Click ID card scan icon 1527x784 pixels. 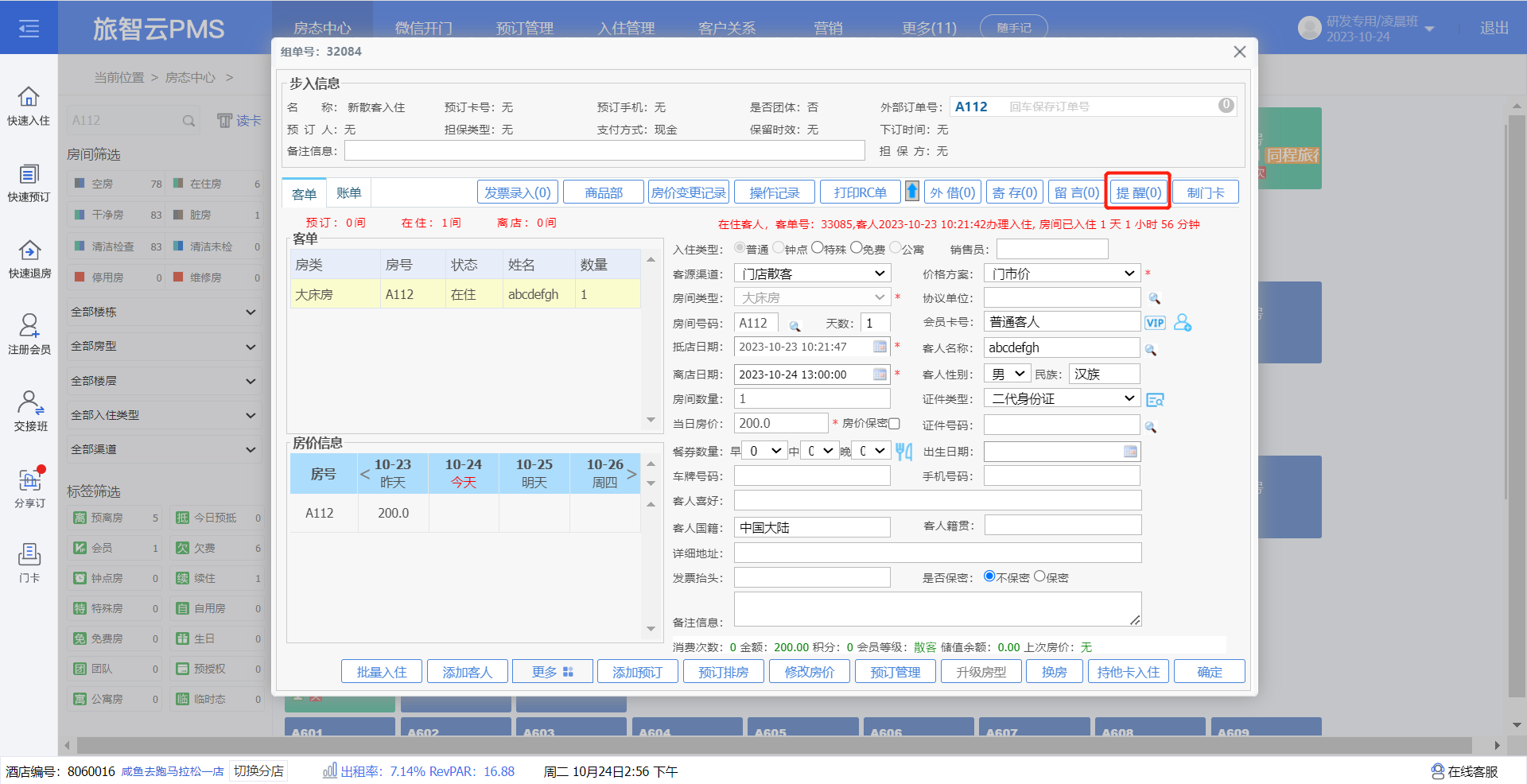point(1155,399)
